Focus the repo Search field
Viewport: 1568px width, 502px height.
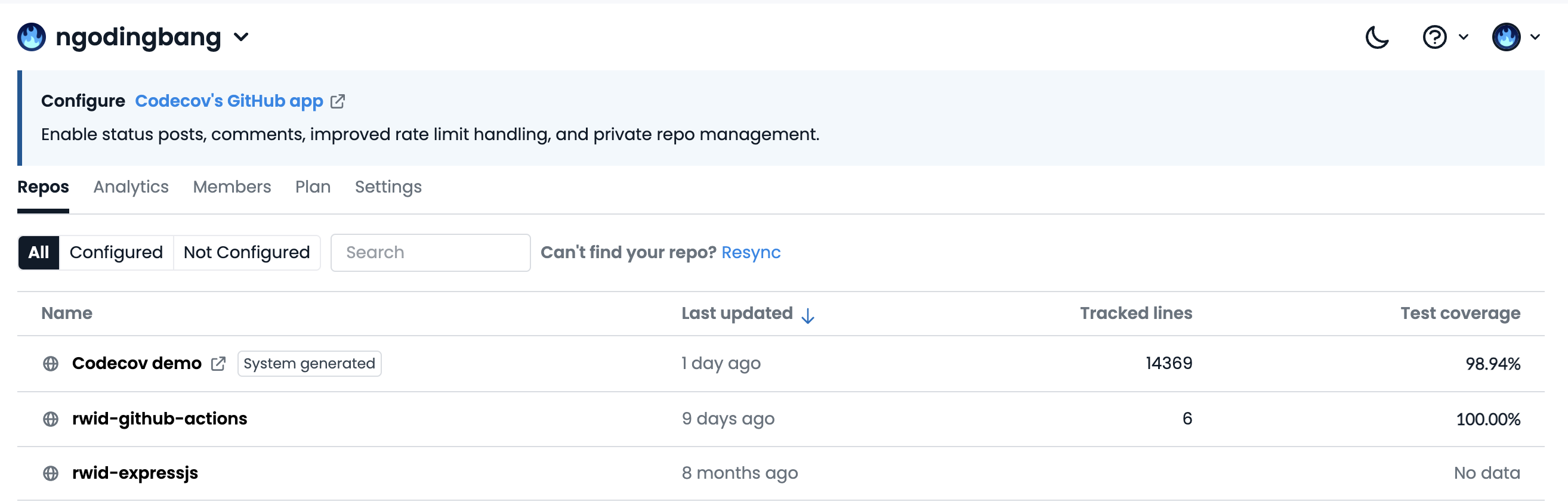[x=430, y=253]
